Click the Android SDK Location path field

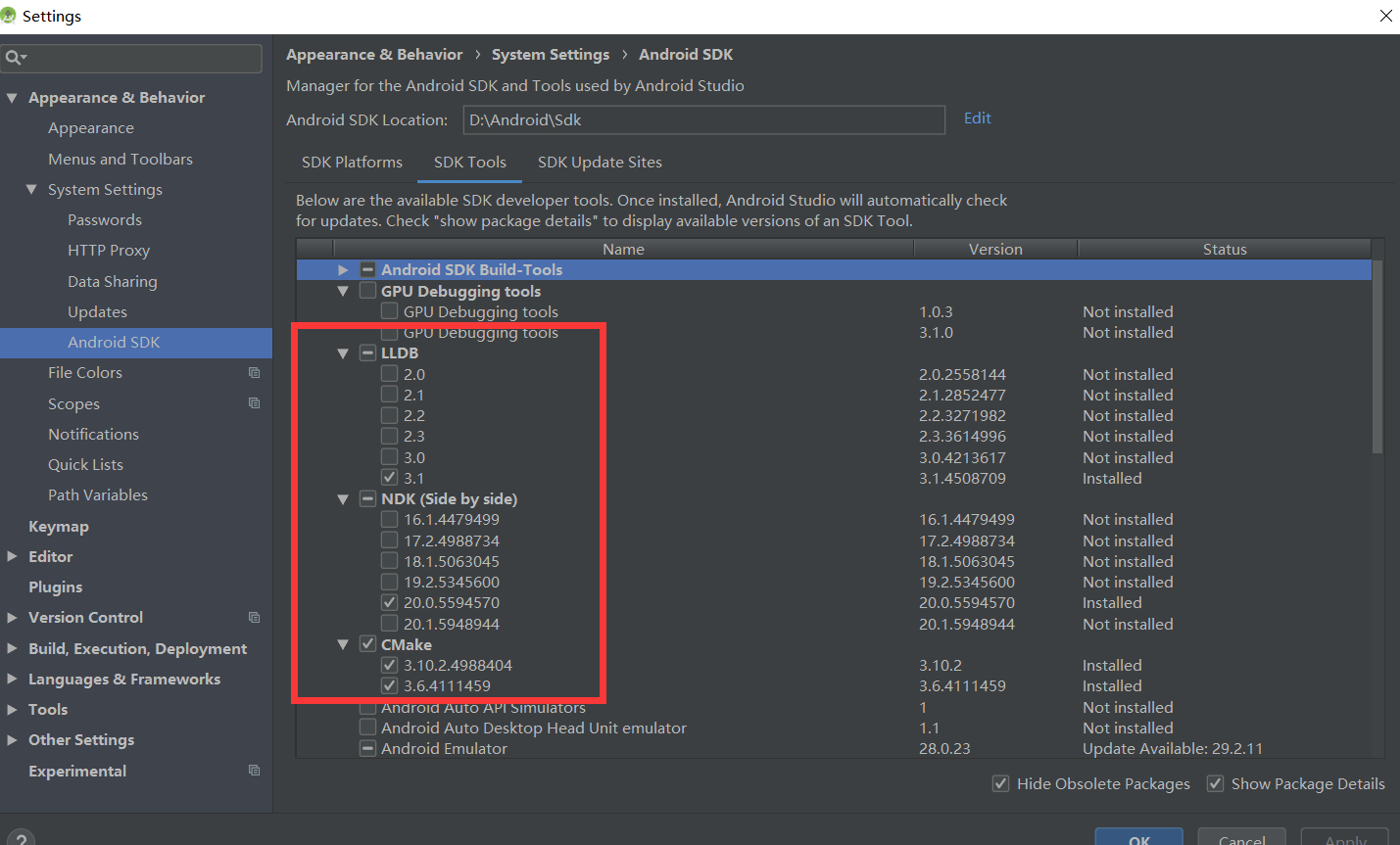(x=703, y=119)
